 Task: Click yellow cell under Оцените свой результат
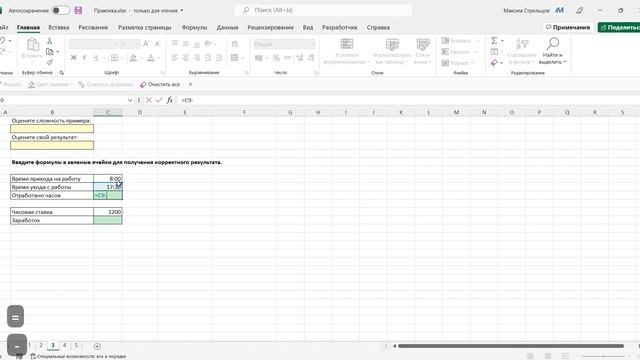pos(52,145)
